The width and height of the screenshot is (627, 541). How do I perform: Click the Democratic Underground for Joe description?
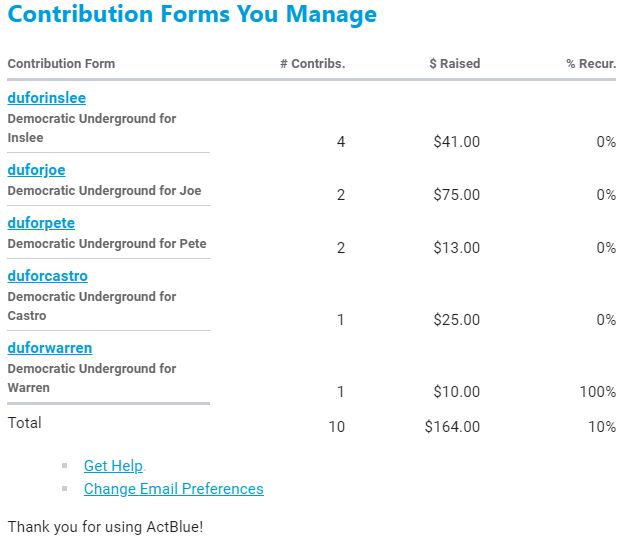[x=105, y=191]
